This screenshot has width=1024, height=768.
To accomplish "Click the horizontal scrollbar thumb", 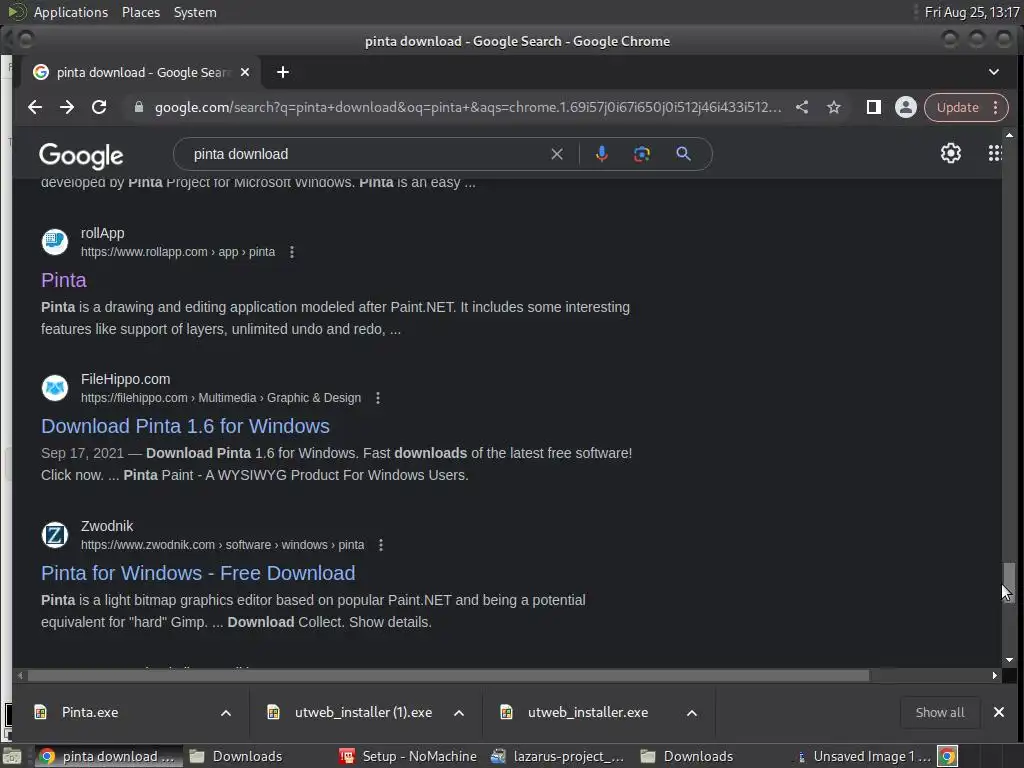I will click(448, 676).
